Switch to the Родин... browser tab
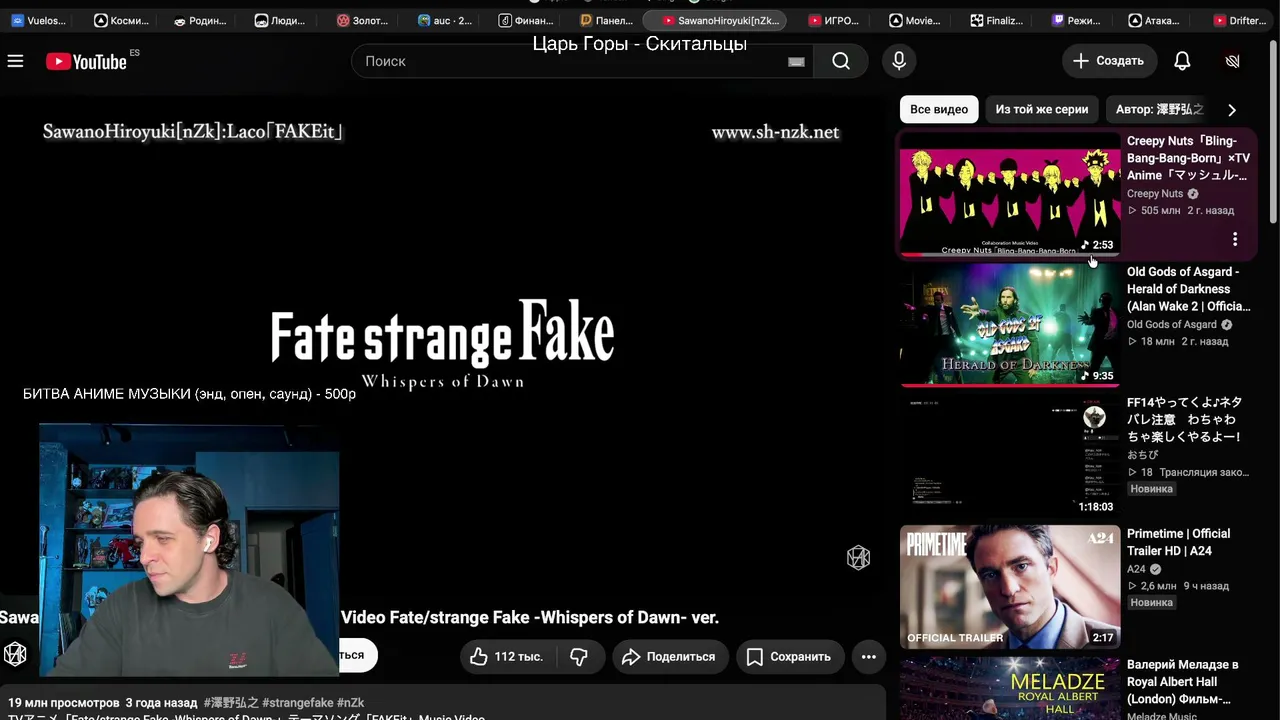 pyautogui.click(x=200, y=20)
